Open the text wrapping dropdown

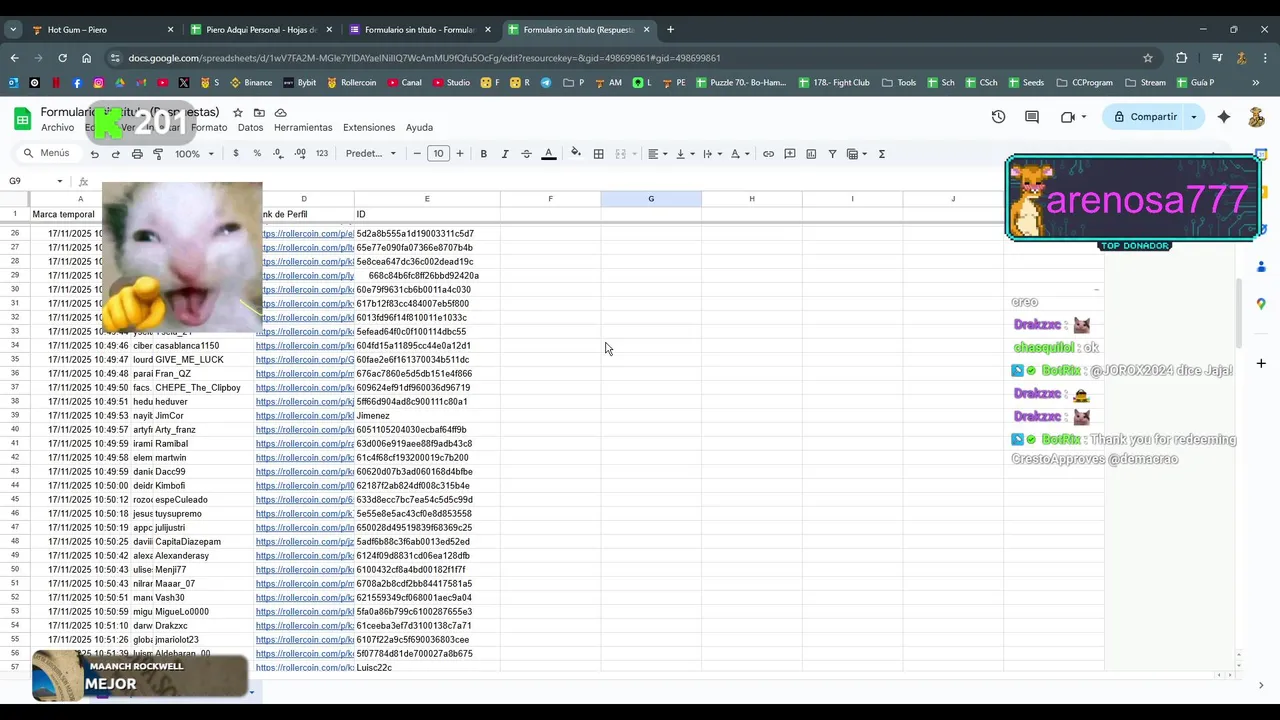tap(711, 154)
